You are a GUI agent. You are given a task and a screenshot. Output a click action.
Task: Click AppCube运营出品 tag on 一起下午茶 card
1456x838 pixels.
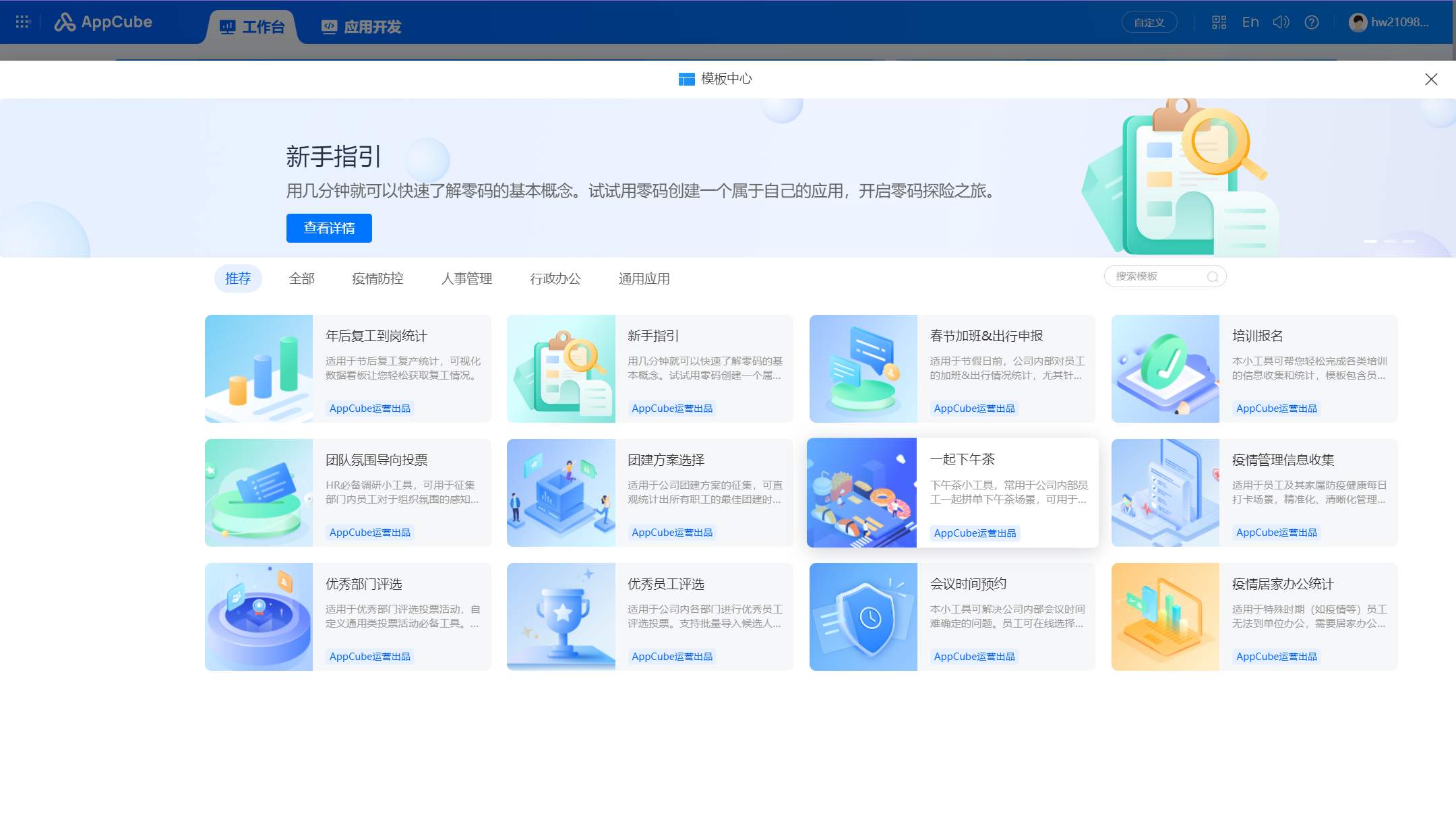pyautogui.click(x=975, y=533)
